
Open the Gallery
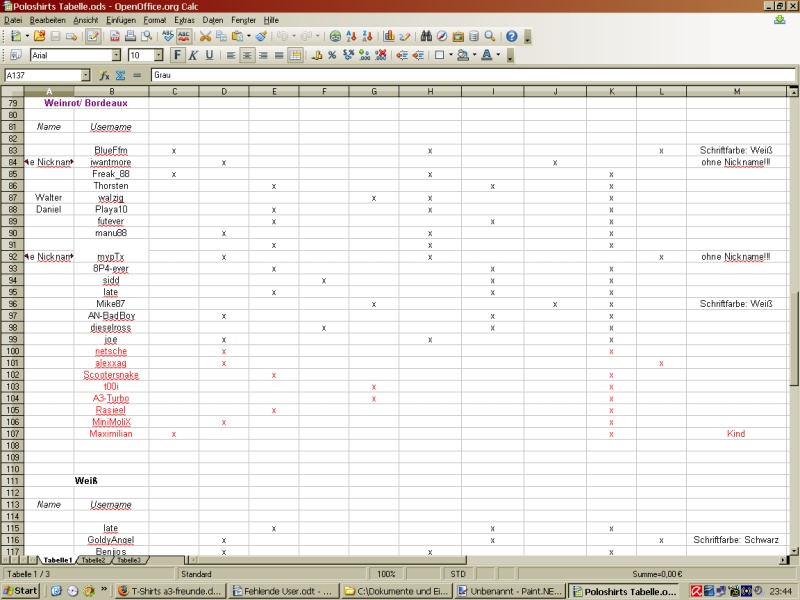458,36
